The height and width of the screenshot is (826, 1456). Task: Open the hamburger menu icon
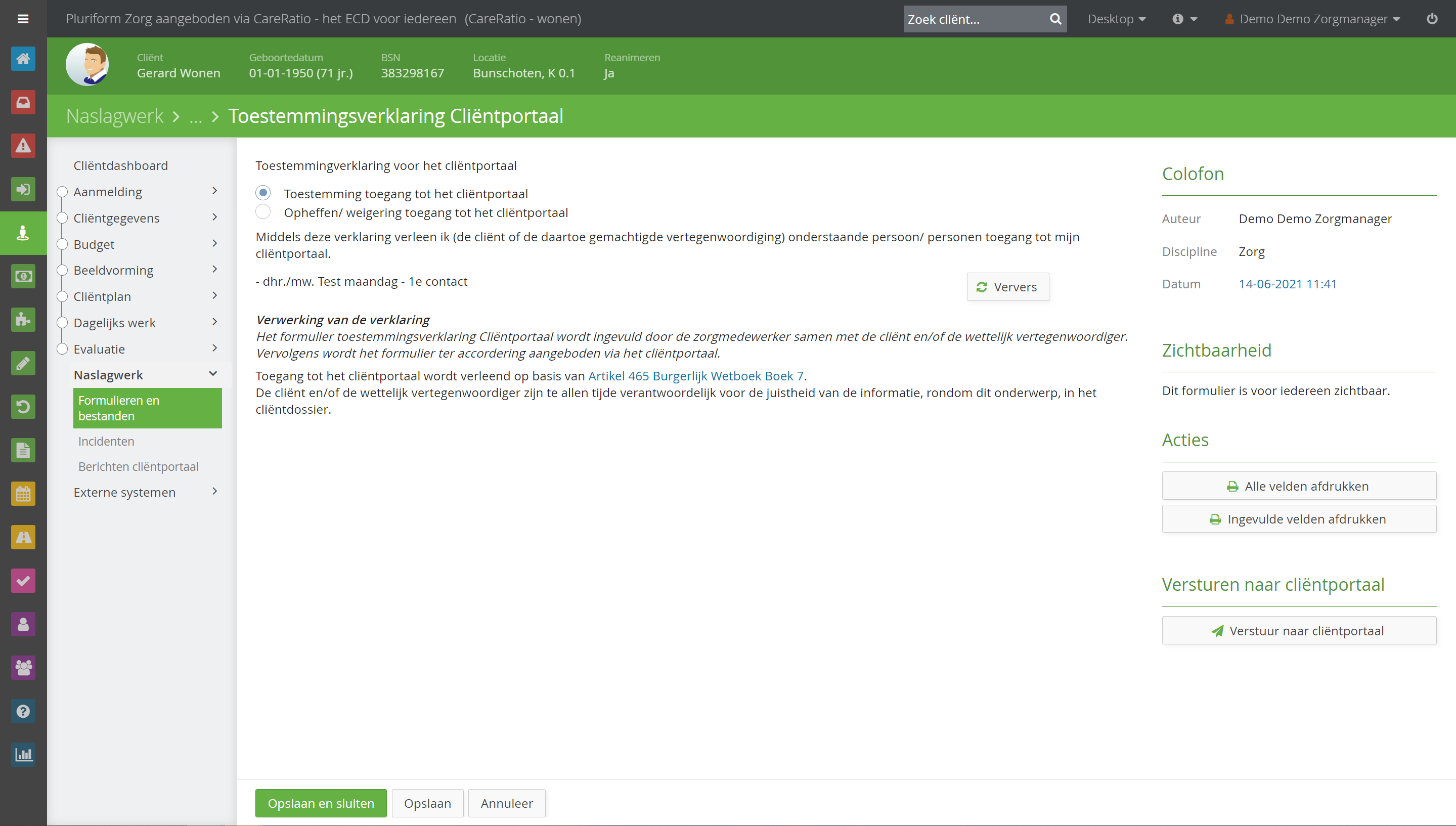(x=23, y=19)
